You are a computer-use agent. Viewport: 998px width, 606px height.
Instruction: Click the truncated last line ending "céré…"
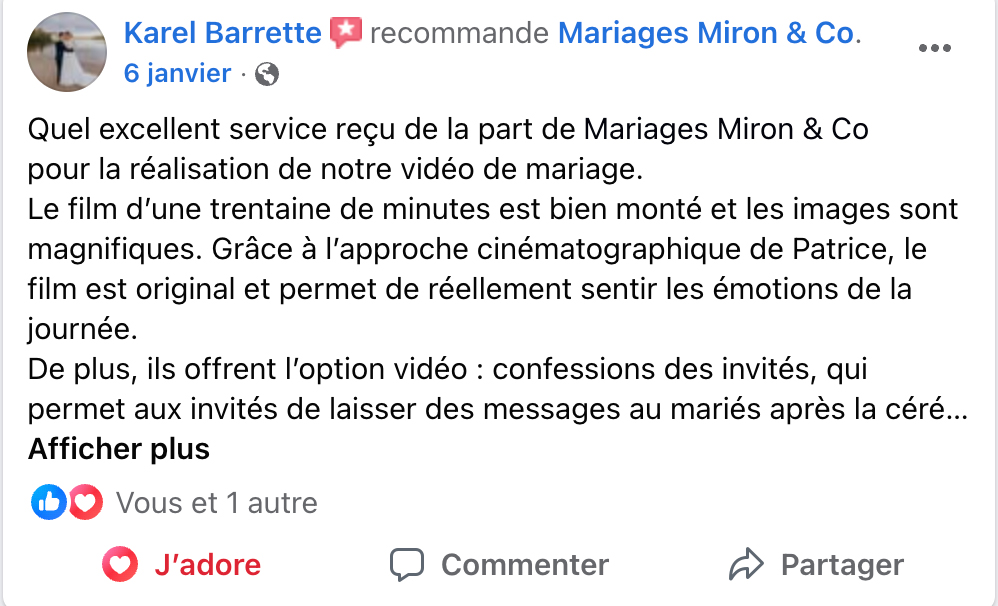(x=497, y=410)
